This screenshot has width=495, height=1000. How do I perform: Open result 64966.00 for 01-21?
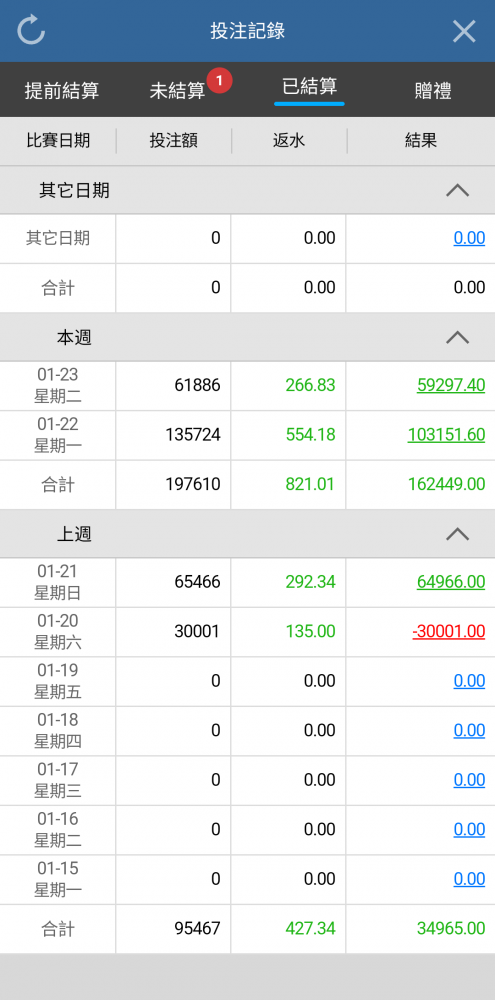pos(451,582)
